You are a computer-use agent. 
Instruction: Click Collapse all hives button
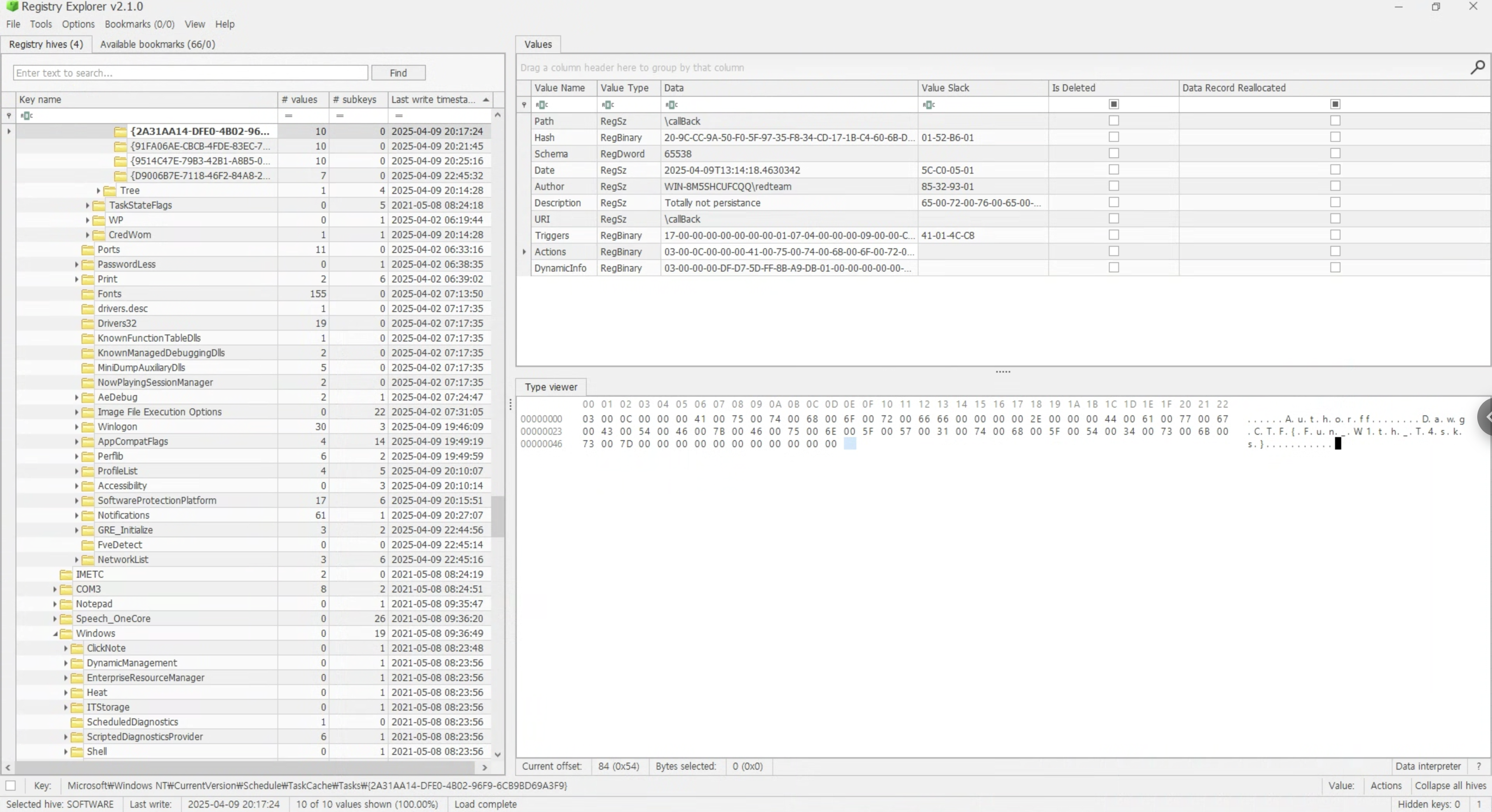(x=1450, y=785)
